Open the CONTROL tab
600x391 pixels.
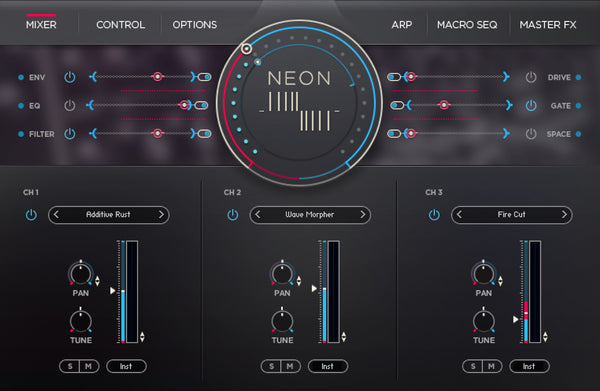point(121,25)
